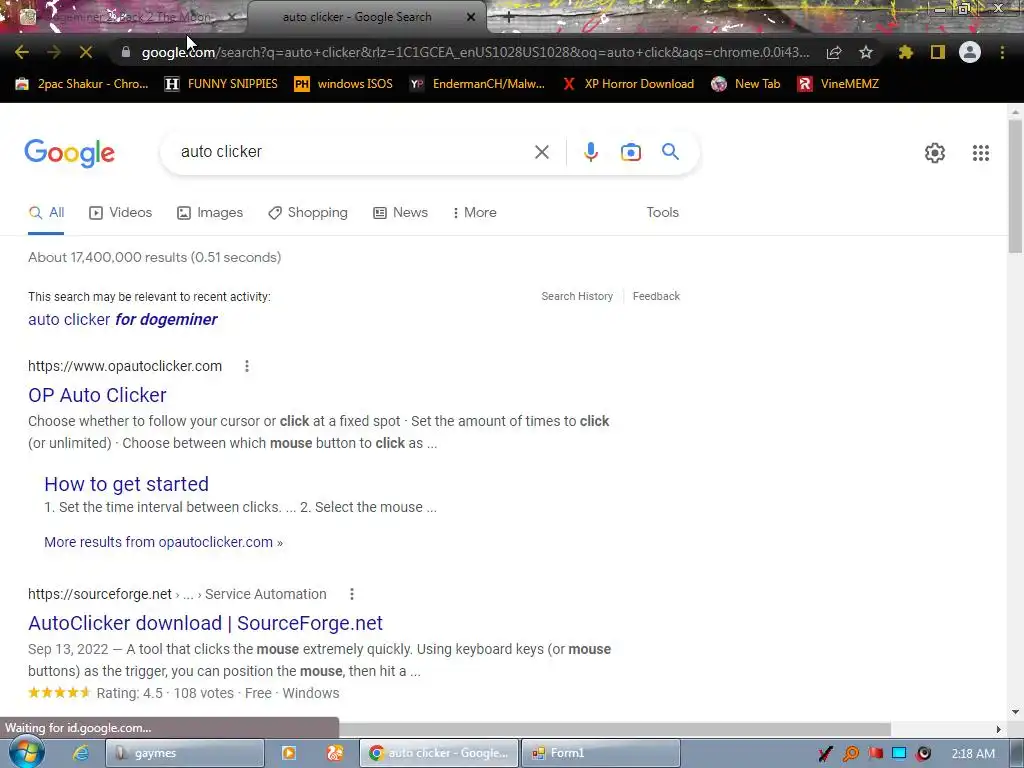Image resolution: width=1024 pixels, height=768 pixels.
Task: Search by image with the camera icon
Action: coord(630,152)
